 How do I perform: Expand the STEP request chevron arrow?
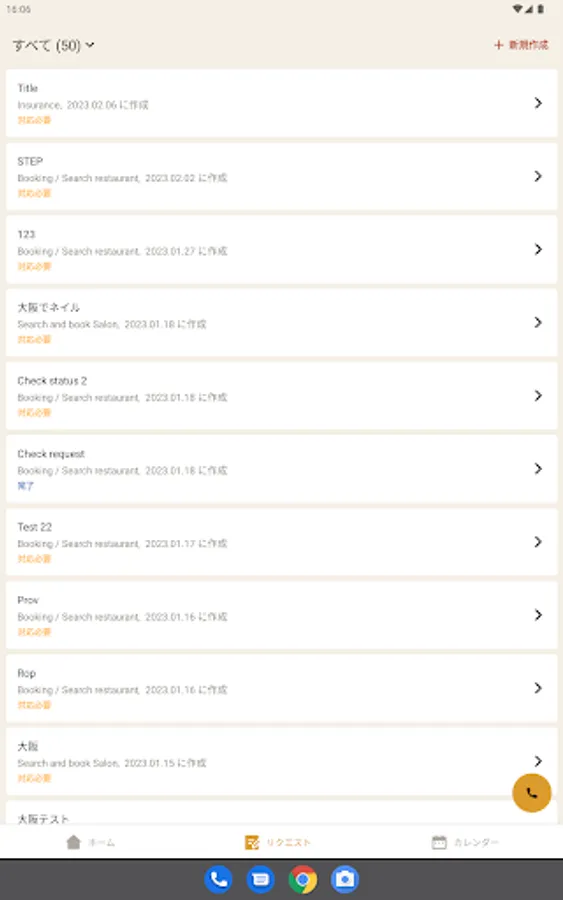(x=538, y=176)
